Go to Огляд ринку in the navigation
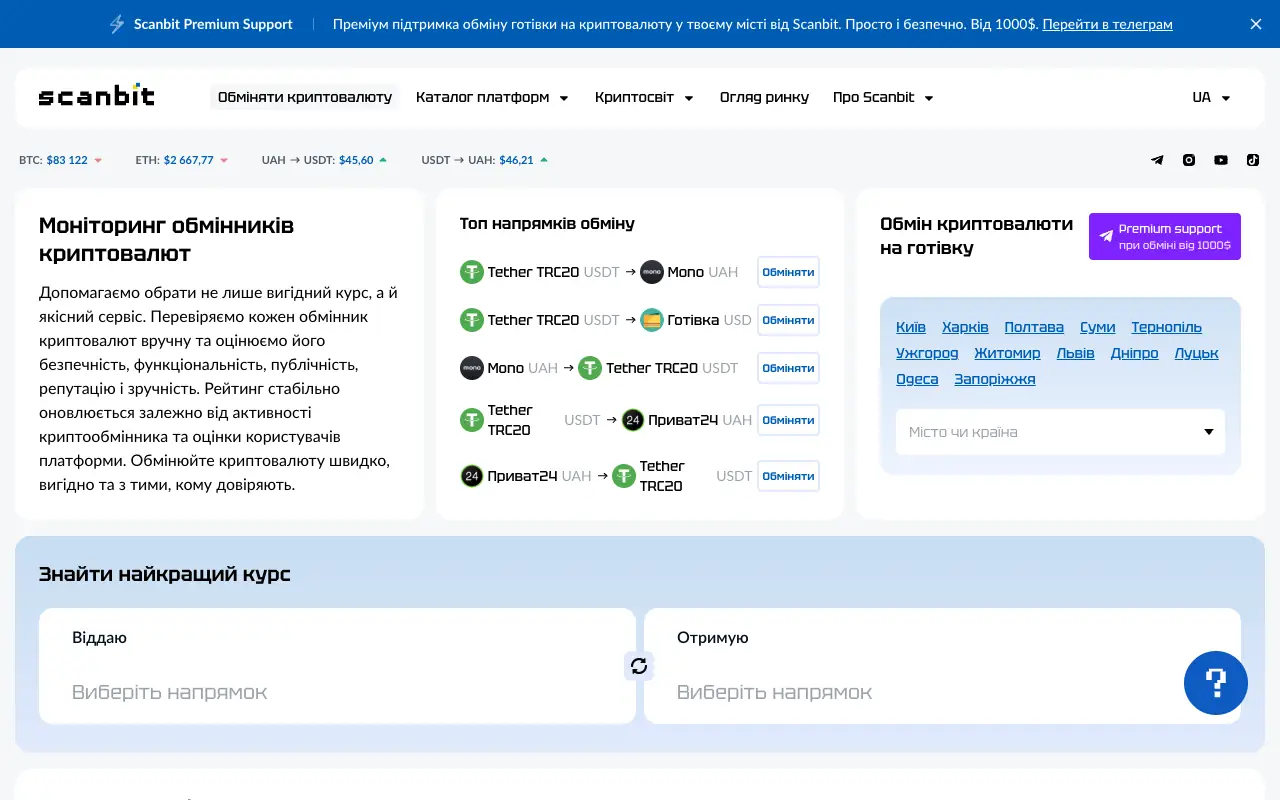This screenshot has width=1280, height=800. coord(765,97)
